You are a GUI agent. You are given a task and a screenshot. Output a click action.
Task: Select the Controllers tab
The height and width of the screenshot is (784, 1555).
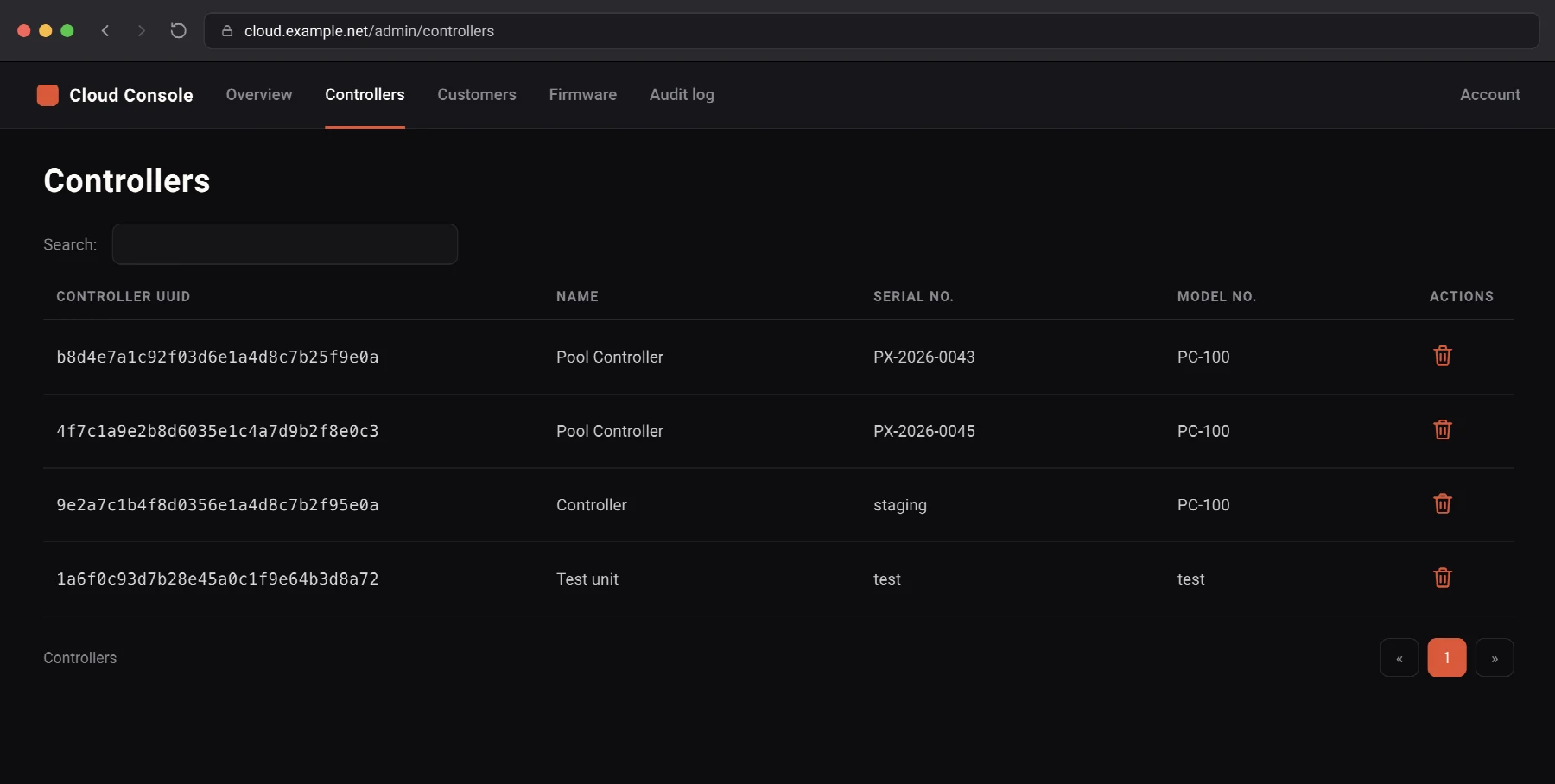[x=365, y=95]
